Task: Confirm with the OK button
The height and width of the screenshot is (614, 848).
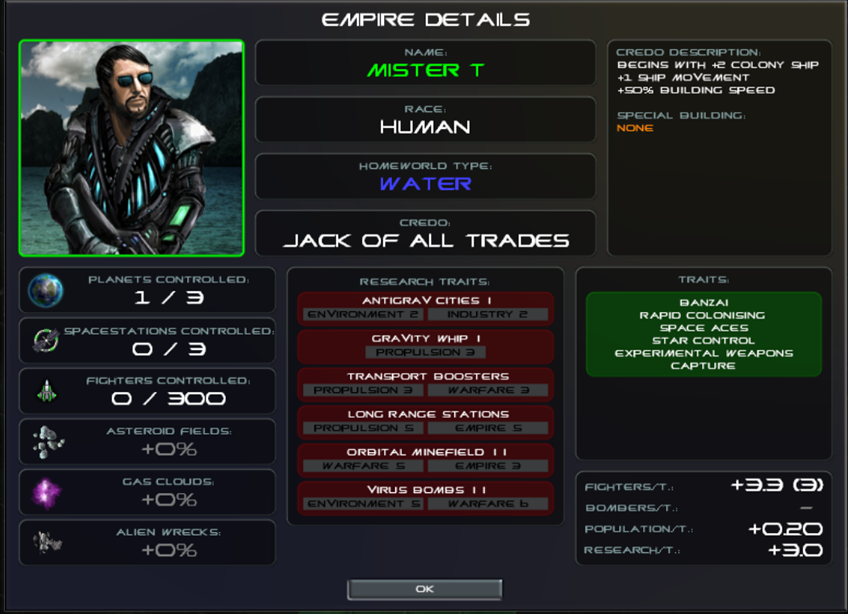Action: (x=425, y=589)
